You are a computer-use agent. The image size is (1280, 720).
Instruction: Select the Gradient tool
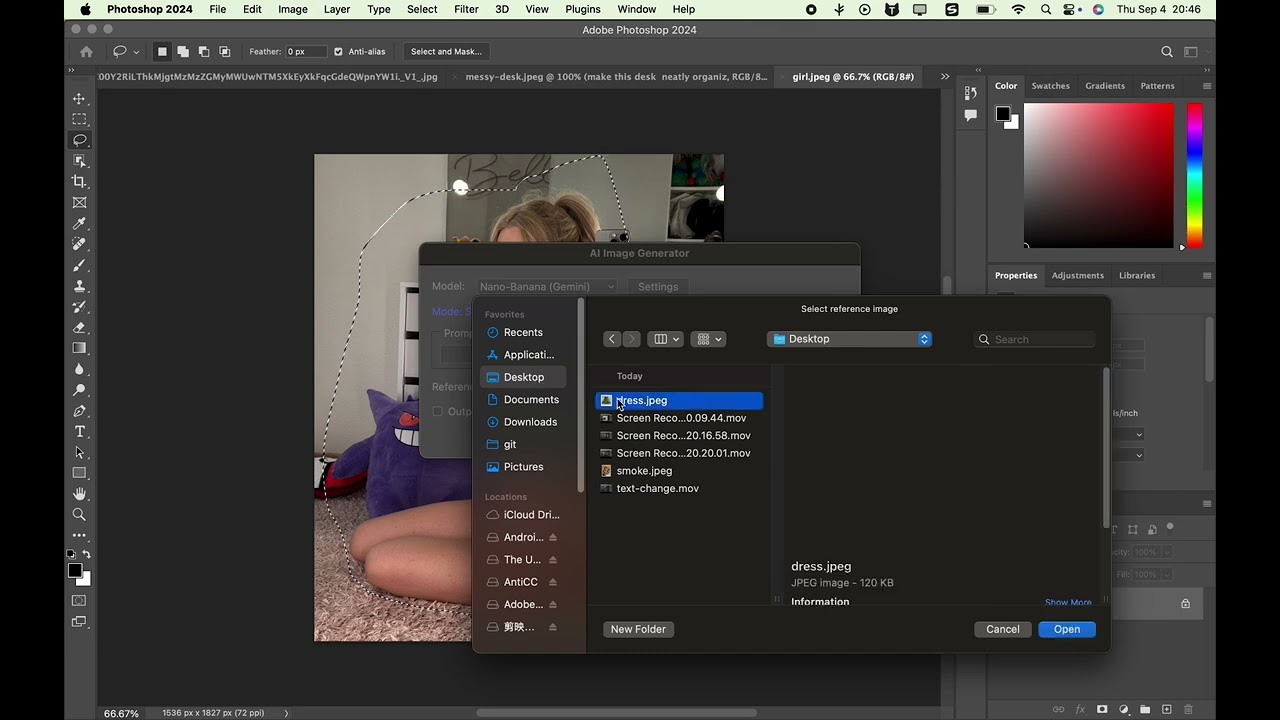[79, 348]
